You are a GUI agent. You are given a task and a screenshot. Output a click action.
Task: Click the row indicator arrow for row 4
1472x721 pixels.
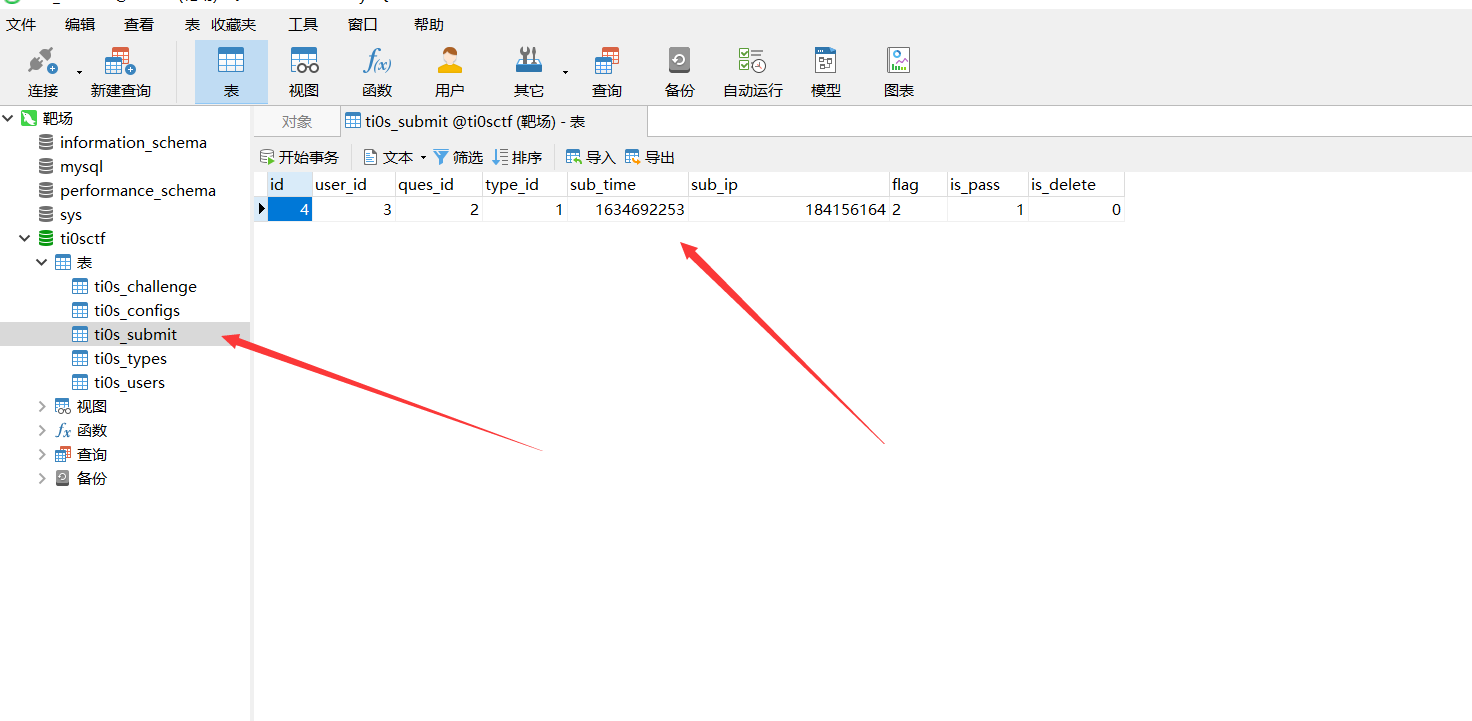(x=261, y=209)
